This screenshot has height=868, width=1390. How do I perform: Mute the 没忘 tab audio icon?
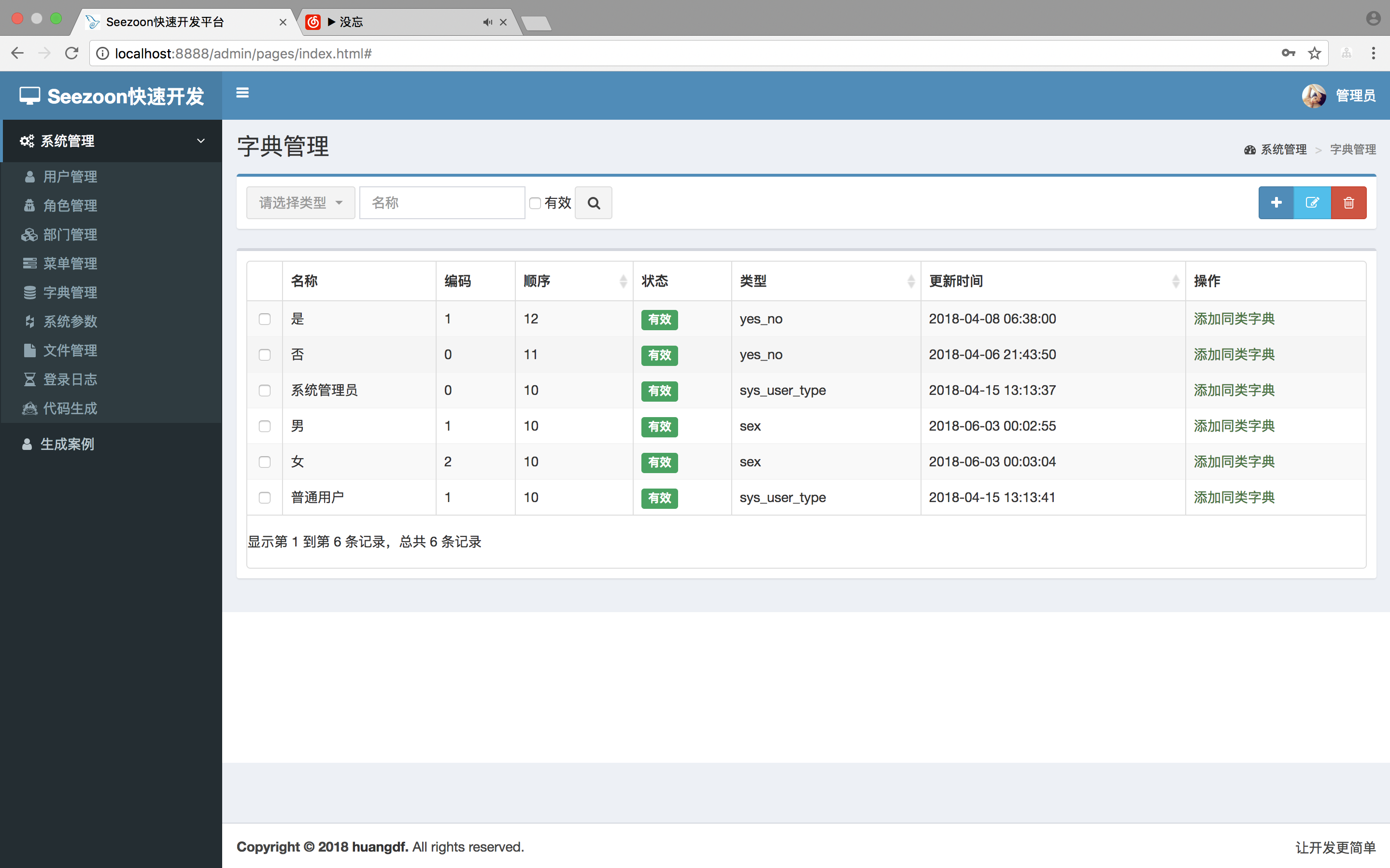coord(487,22)
